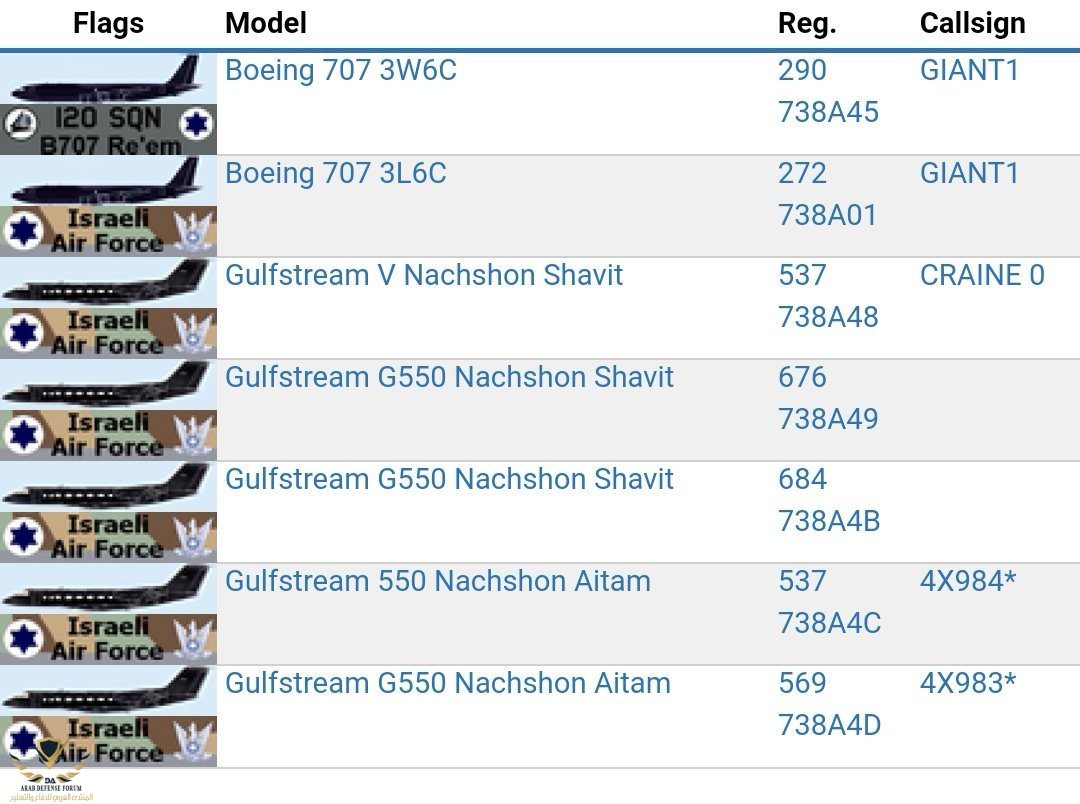Click Israeli Air Force badge beside Gulfstream 550 Aitam
This screenshot has height=804, width=1080.
(x=108, y=640)
